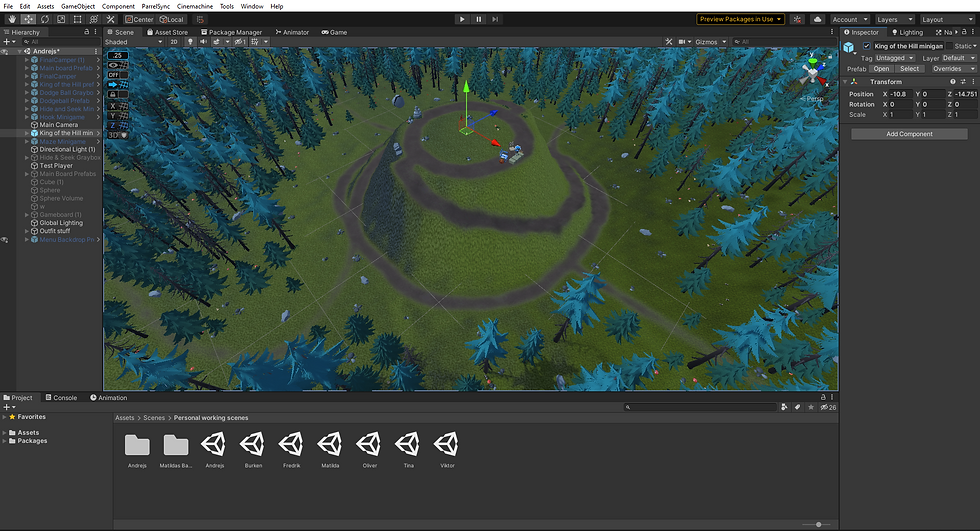Click search by label icon in Project
The height and width of the screenshot is (531, 980).
(798, 407)
